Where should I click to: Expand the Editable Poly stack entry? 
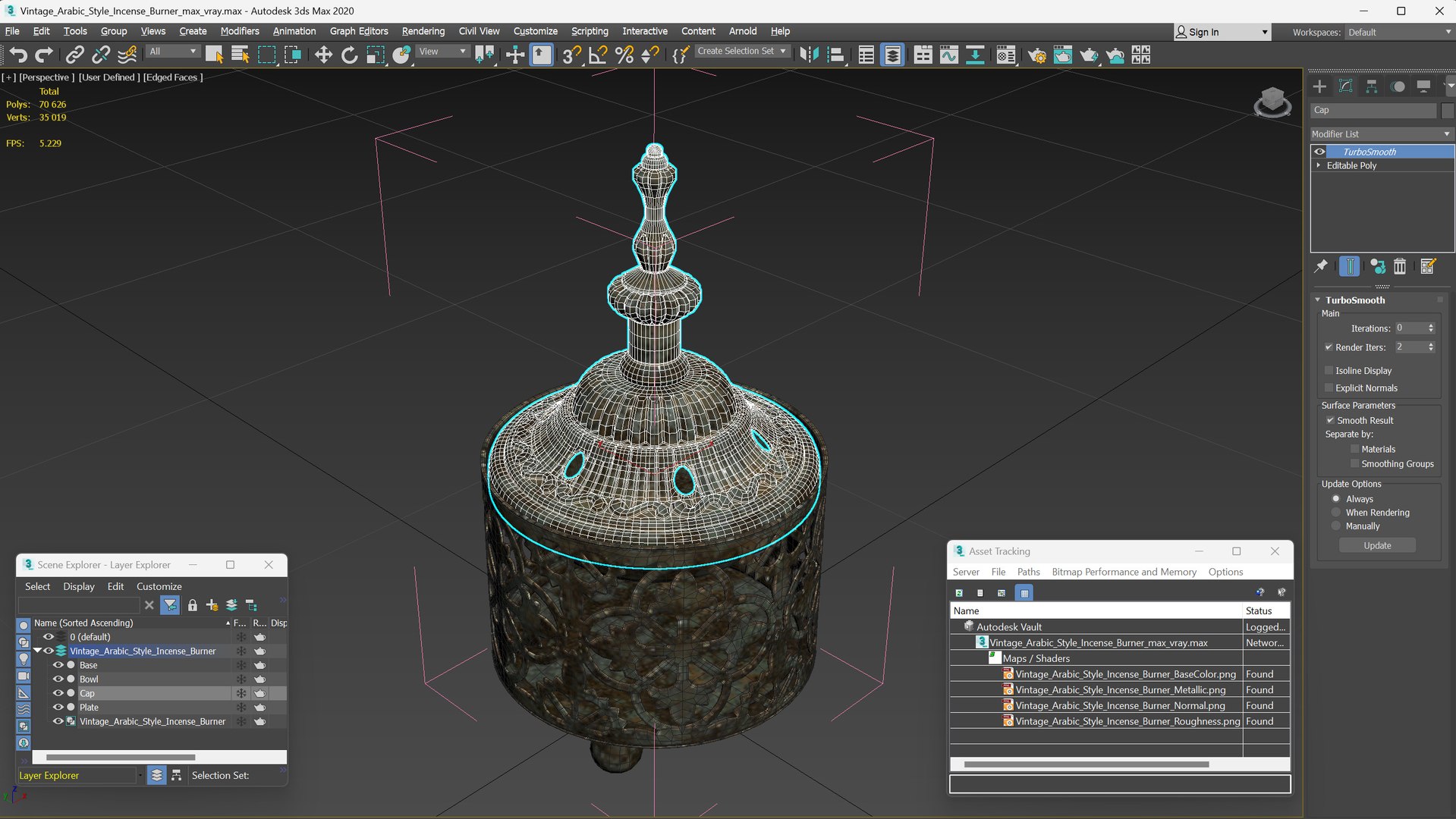[1319, 165]
